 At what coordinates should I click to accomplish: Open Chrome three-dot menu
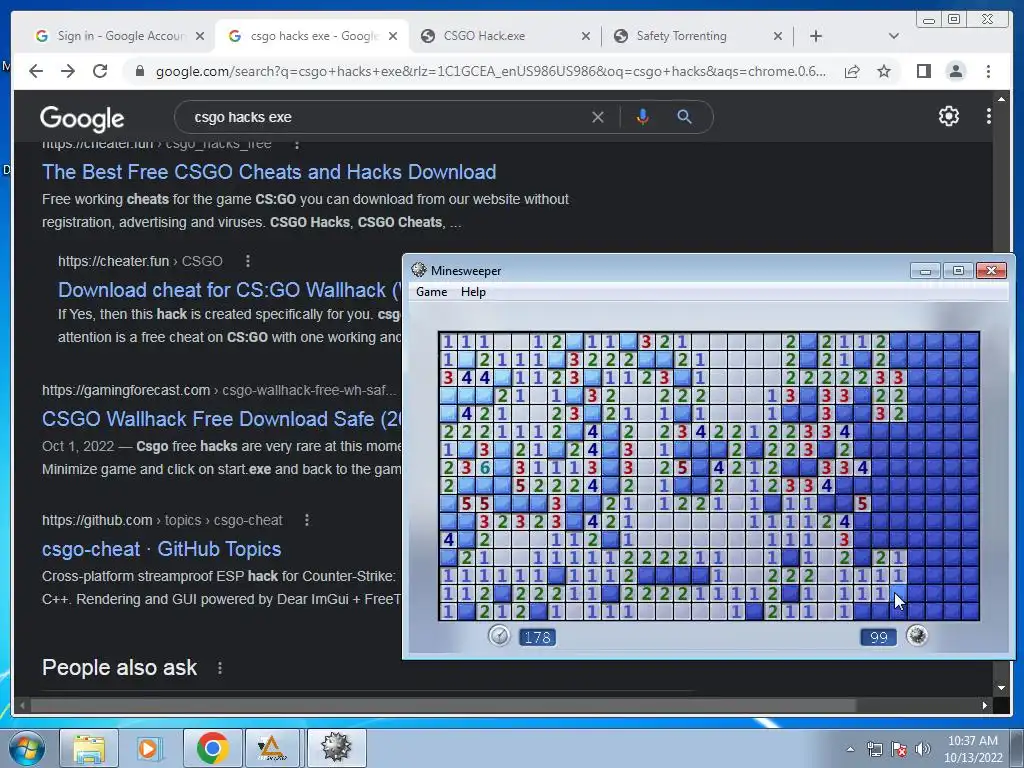[988, 71]
